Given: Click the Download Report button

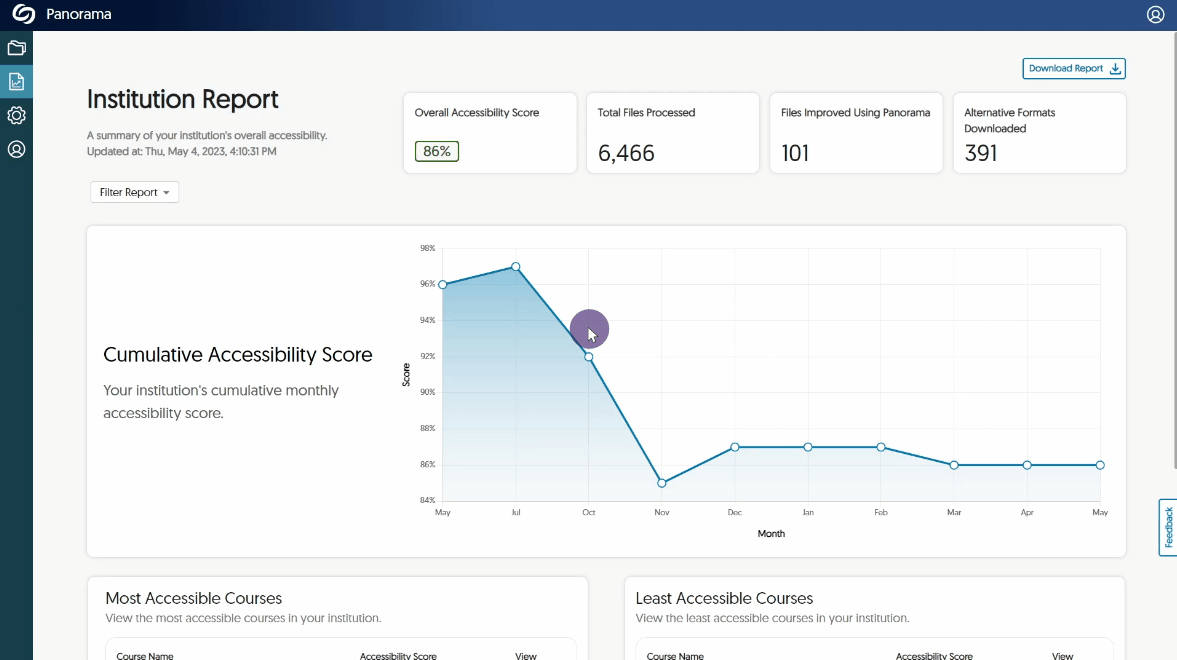Looking at the screenshot, I should pyautogui.click(x=1074, y=69).
